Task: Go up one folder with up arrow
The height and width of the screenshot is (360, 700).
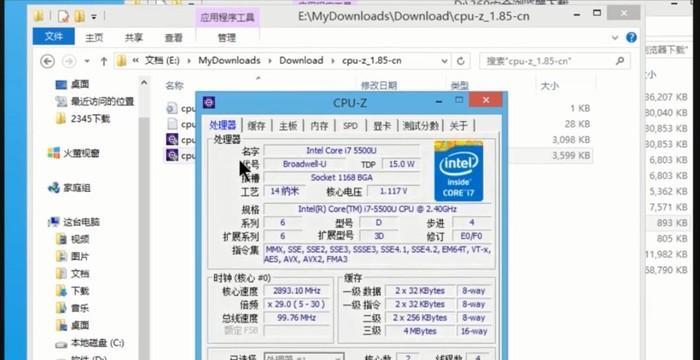Action: [x=104, y=61]
